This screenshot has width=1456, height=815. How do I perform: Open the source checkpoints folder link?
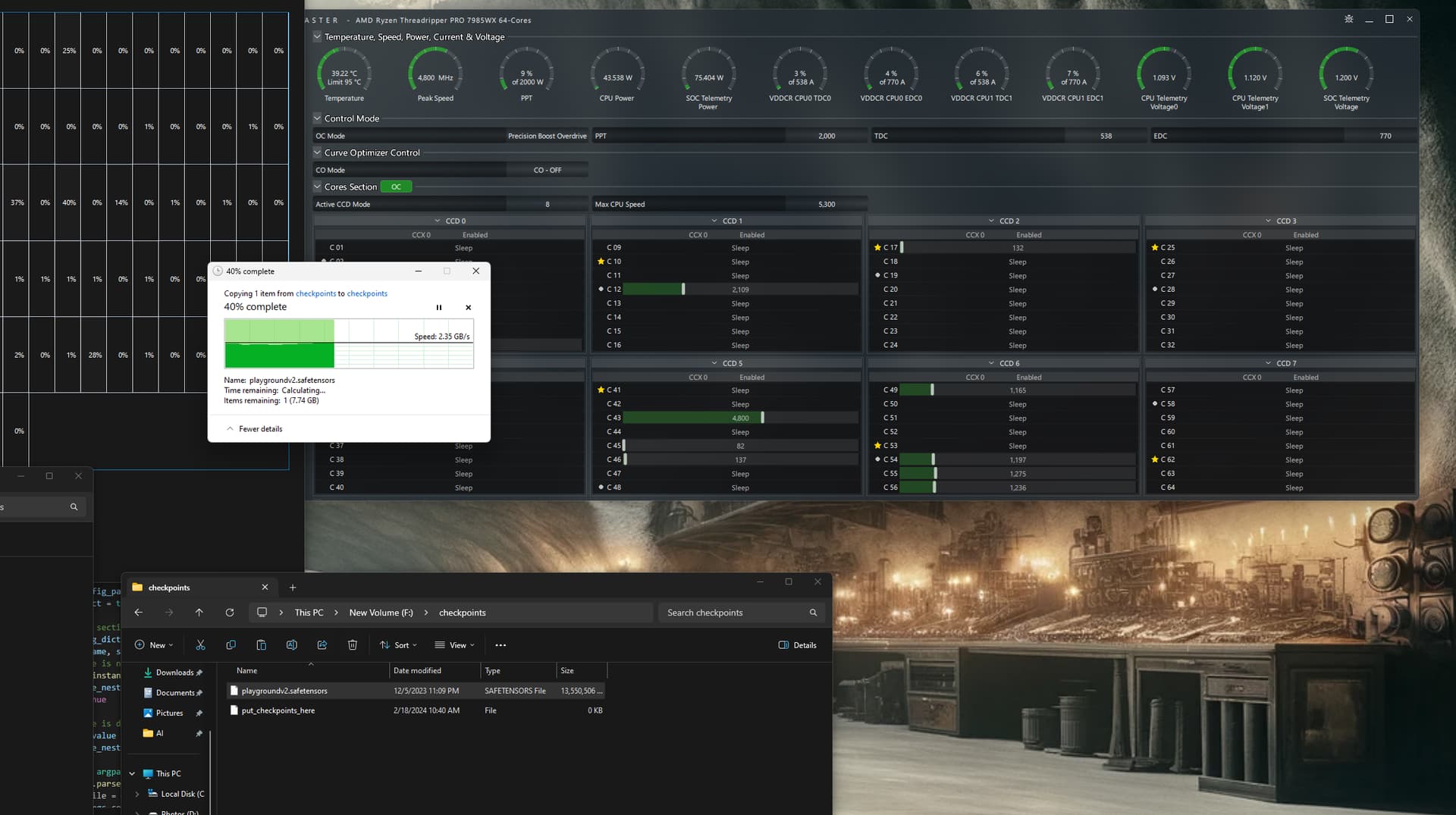pos(315,294)
